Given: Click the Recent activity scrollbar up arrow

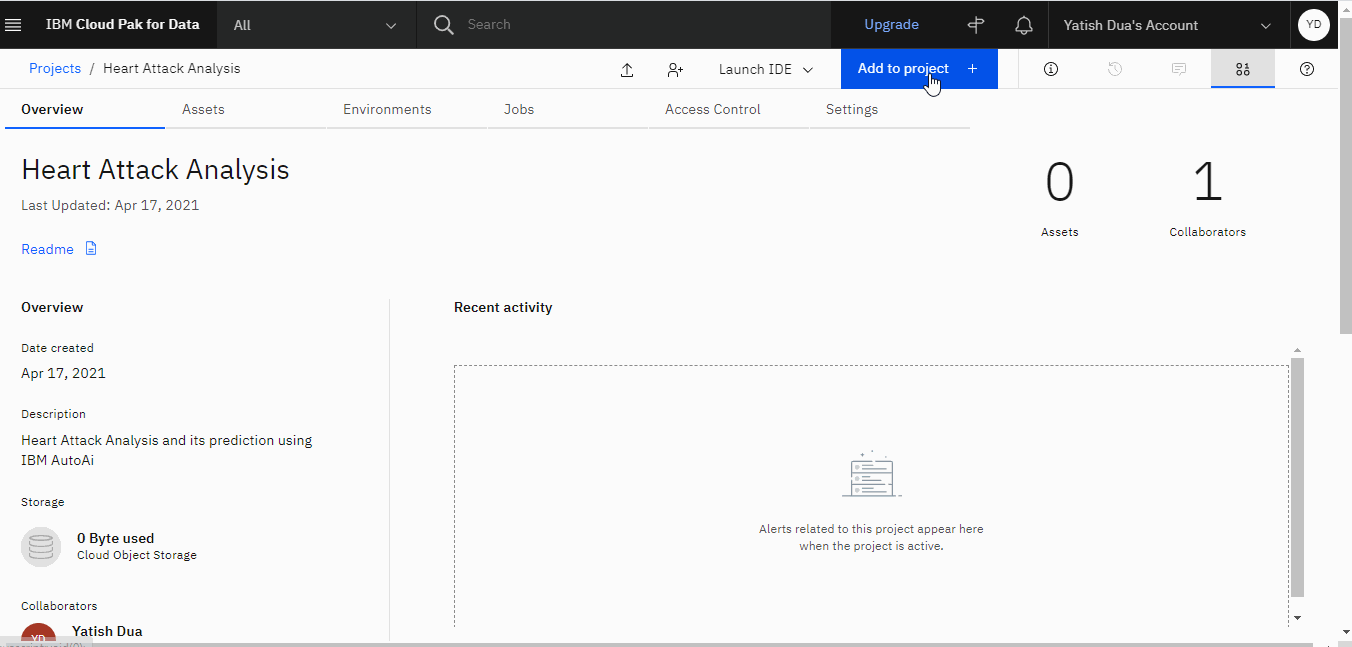Looking at the screenshot, I should [1297, 351].
